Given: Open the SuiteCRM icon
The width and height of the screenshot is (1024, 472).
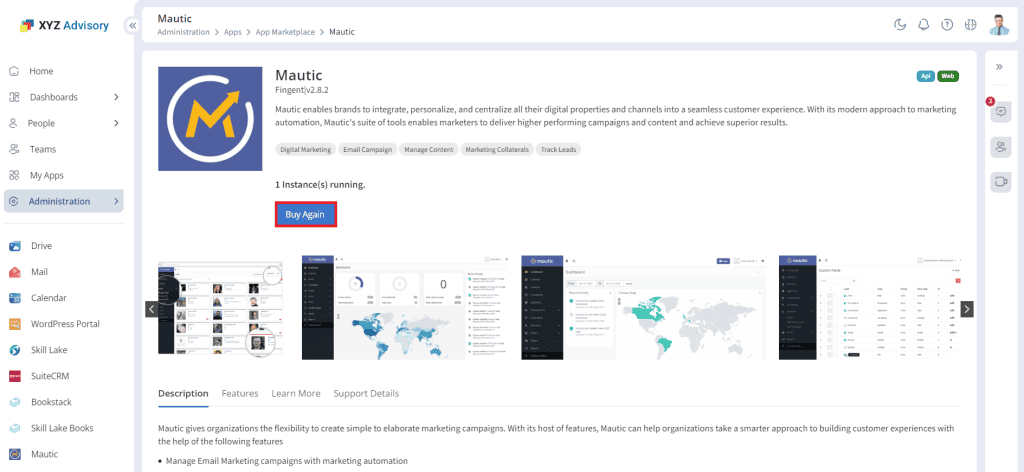Looking at the screenshot, I should [x=16, y=377].
